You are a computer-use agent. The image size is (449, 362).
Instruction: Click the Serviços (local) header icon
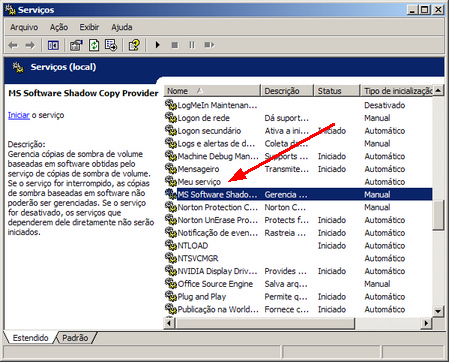pyautogui.click(x=18, y=67)
